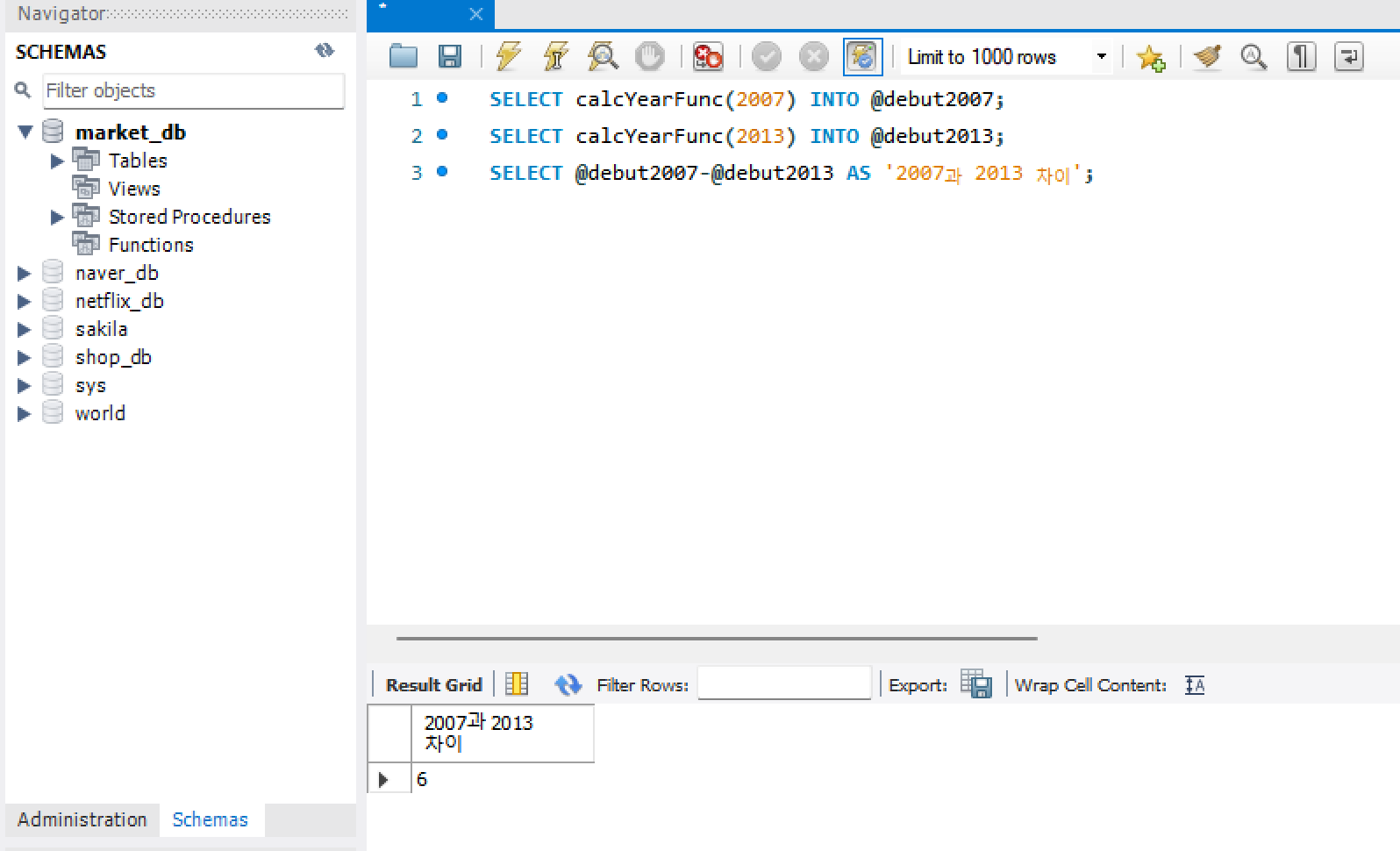
Task: Click Result Grid label
Action: click(x=434, y=685)
